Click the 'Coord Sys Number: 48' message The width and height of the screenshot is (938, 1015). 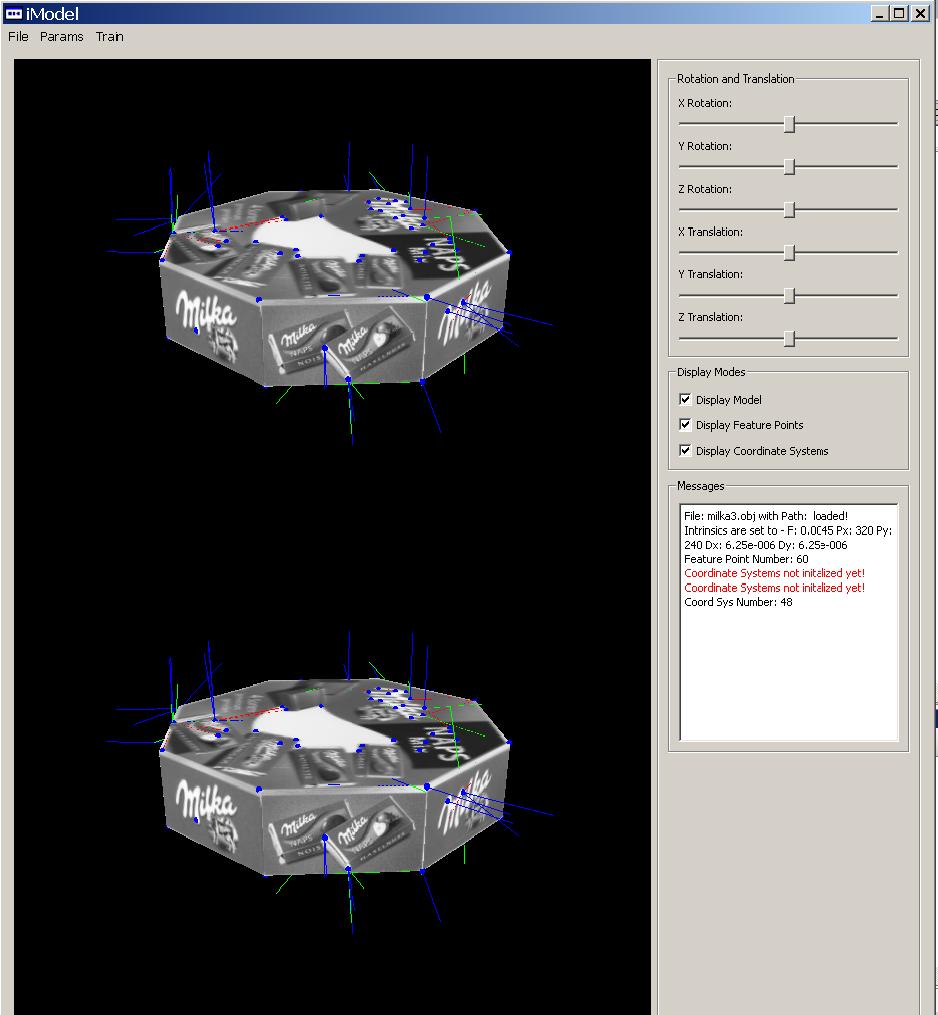click(738, 602)
